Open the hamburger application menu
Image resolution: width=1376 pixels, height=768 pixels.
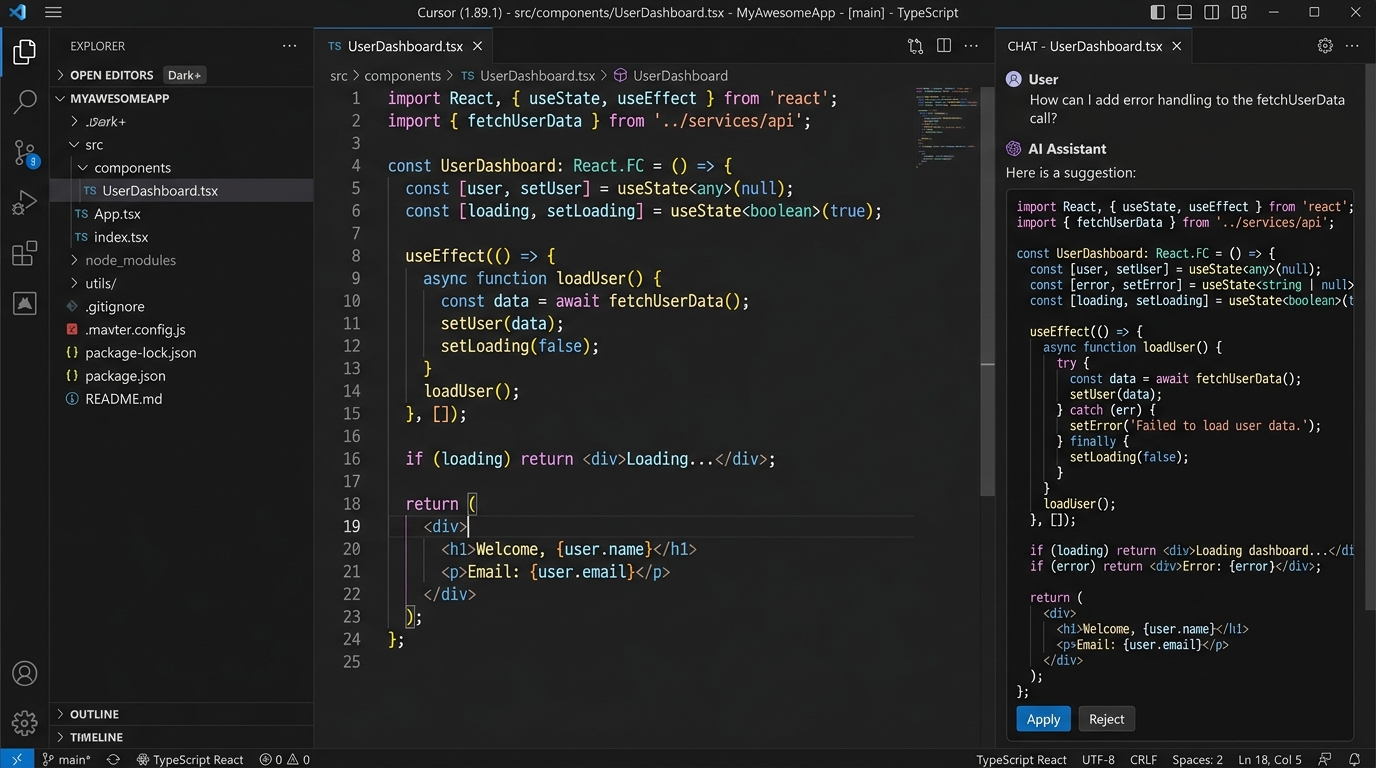(x=53, y=13)
